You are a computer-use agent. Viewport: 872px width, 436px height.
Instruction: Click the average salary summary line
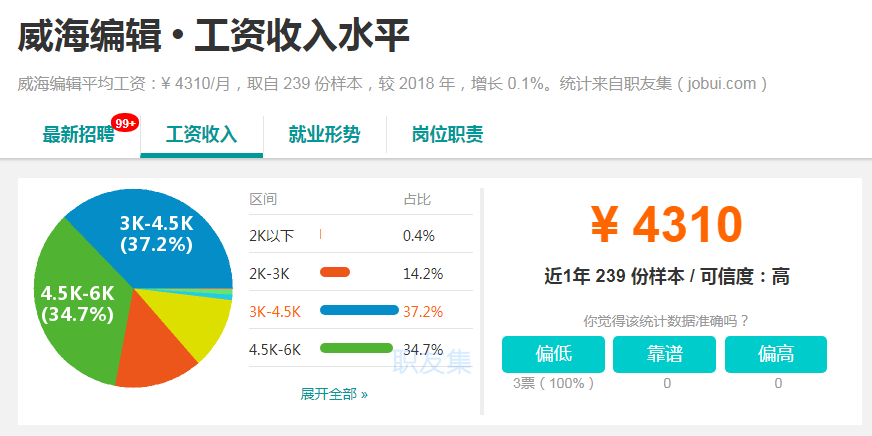pos(393,84)
